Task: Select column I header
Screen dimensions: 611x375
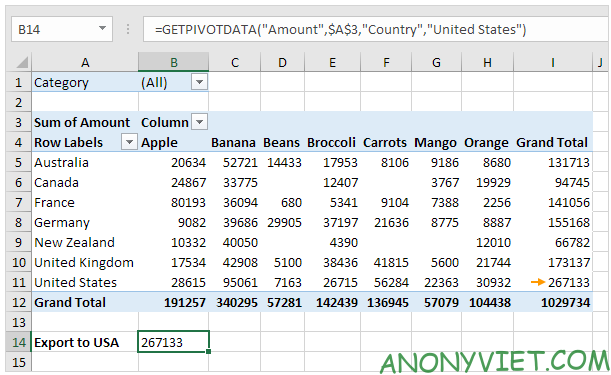Action: (x=553, y=62)
